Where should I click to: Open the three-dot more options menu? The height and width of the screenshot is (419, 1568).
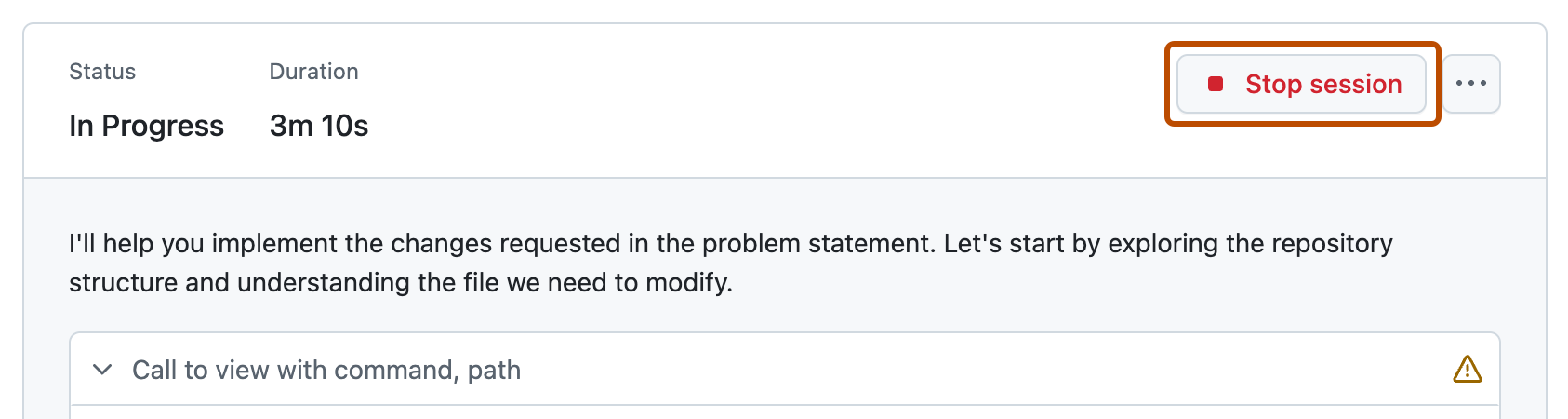(1470, 84)
